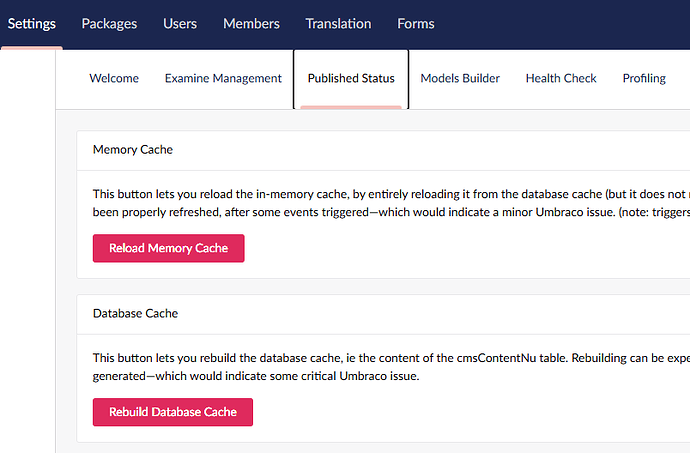
Task: Open the Users section
Action: click(180, 24)
